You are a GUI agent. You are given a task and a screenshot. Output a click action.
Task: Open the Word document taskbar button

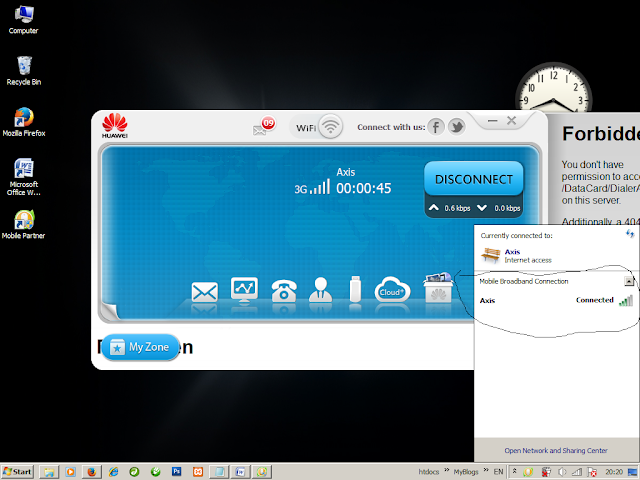[240, 472]
